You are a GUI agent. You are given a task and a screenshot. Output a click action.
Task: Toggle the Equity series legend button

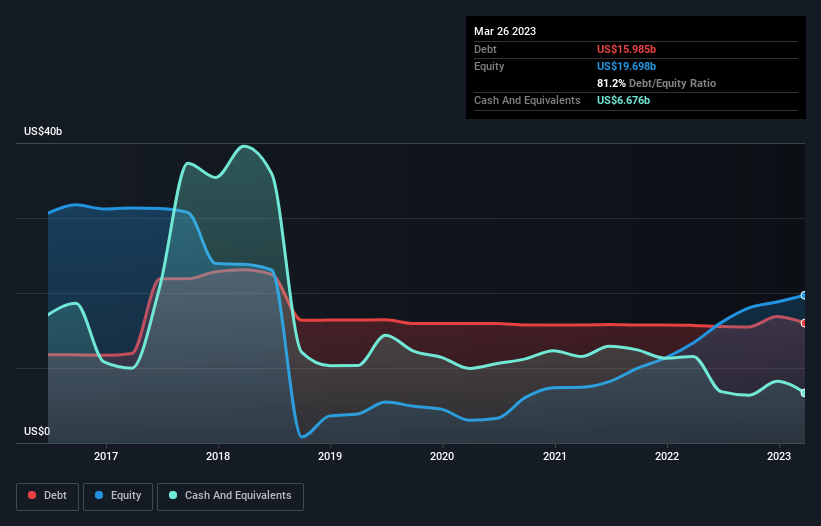click(x=118, y=496)
